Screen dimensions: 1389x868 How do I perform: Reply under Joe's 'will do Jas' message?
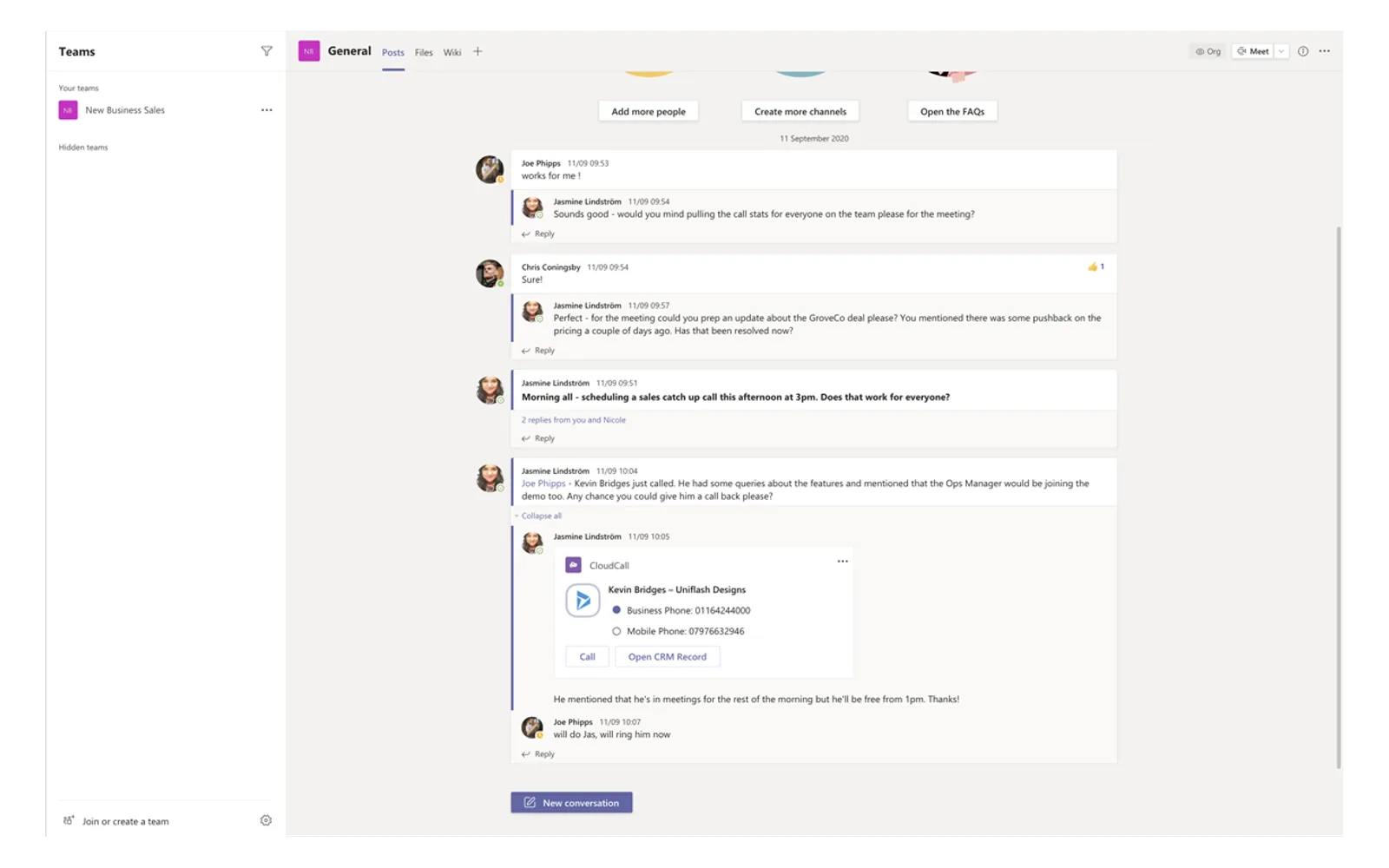(x=538, y=754)
